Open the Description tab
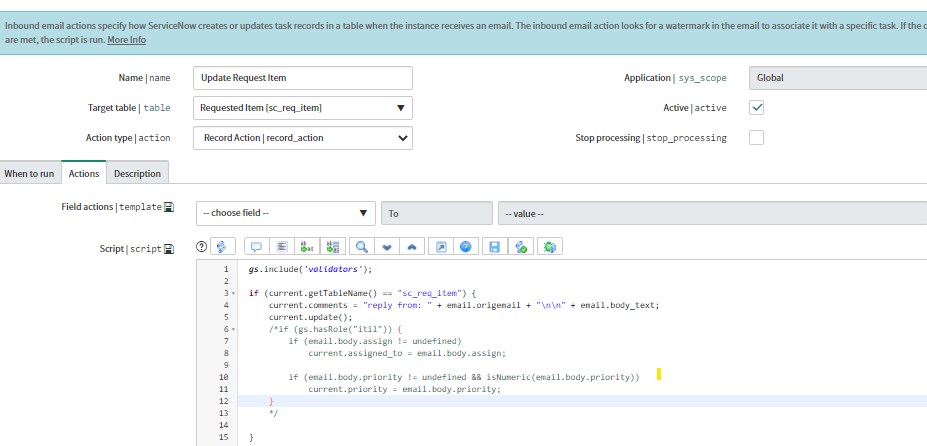 [x=137, y=174]
